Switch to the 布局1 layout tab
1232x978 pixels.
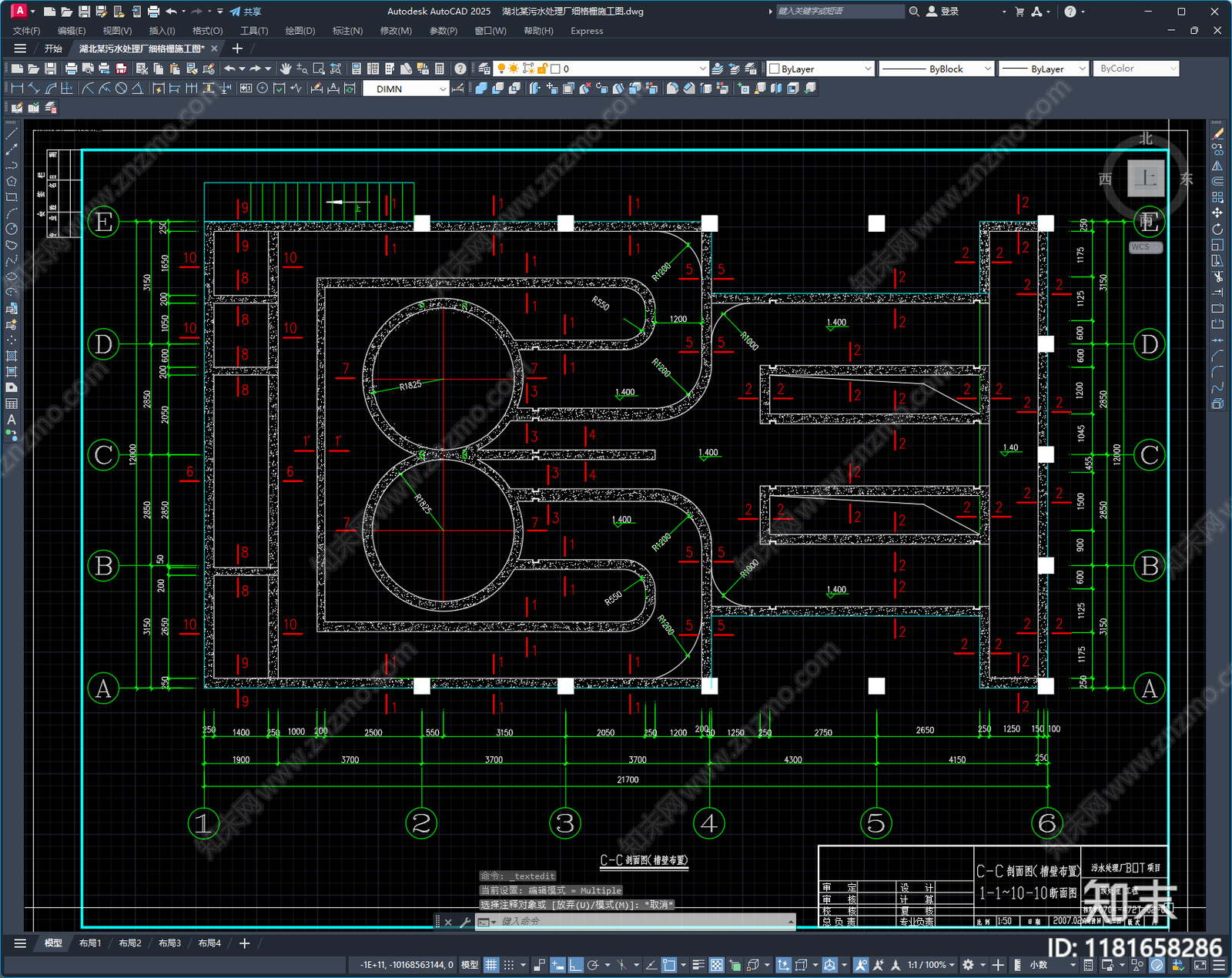(x=90, y=943)
